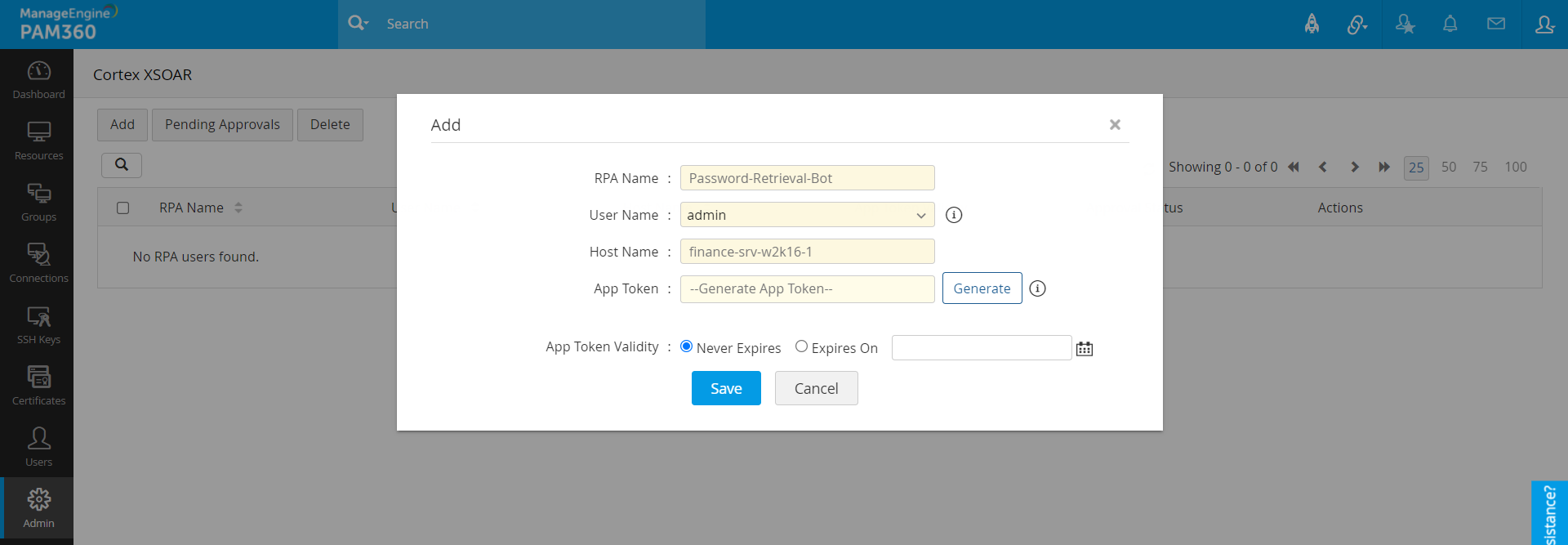Set 100 rows per page

tap(1516, 167)
